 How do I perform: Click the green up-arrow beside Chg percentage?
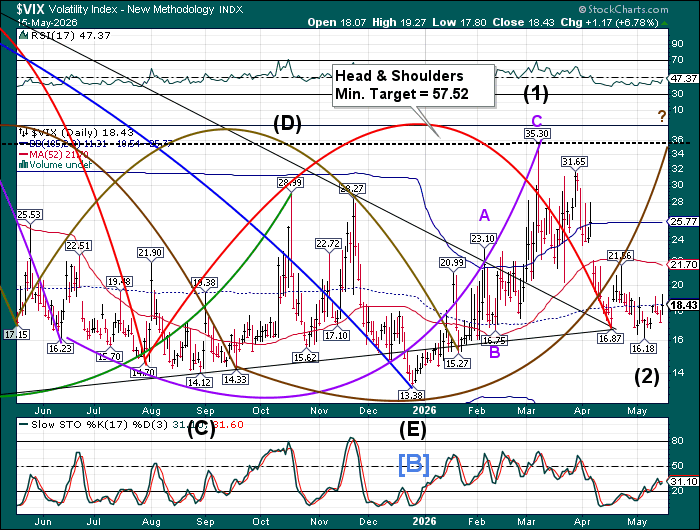[665, 23]
